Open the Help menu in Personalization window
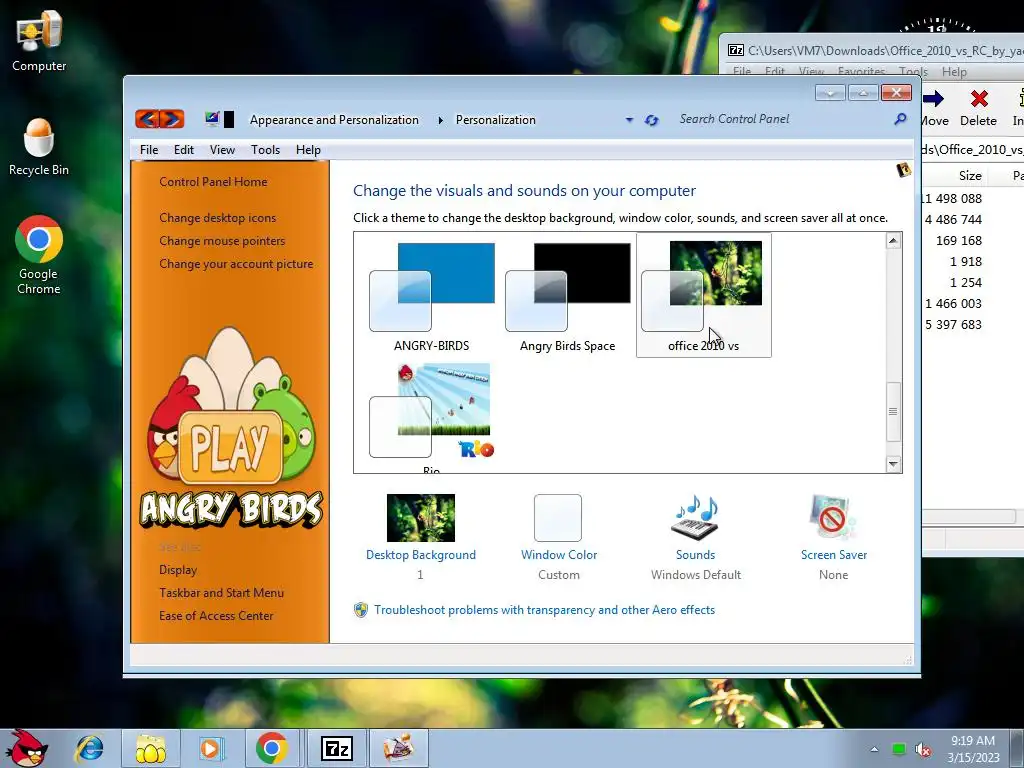Viewport: 1024px width, 768px height. pyautogui.click(x=308, y=150)
